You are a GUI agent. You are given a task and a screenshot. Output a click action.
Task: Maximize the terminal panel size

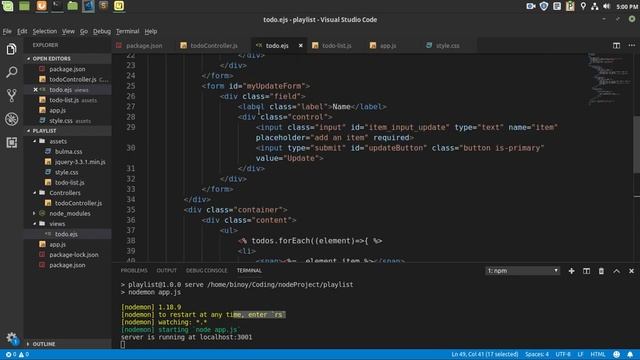(616, 271)
